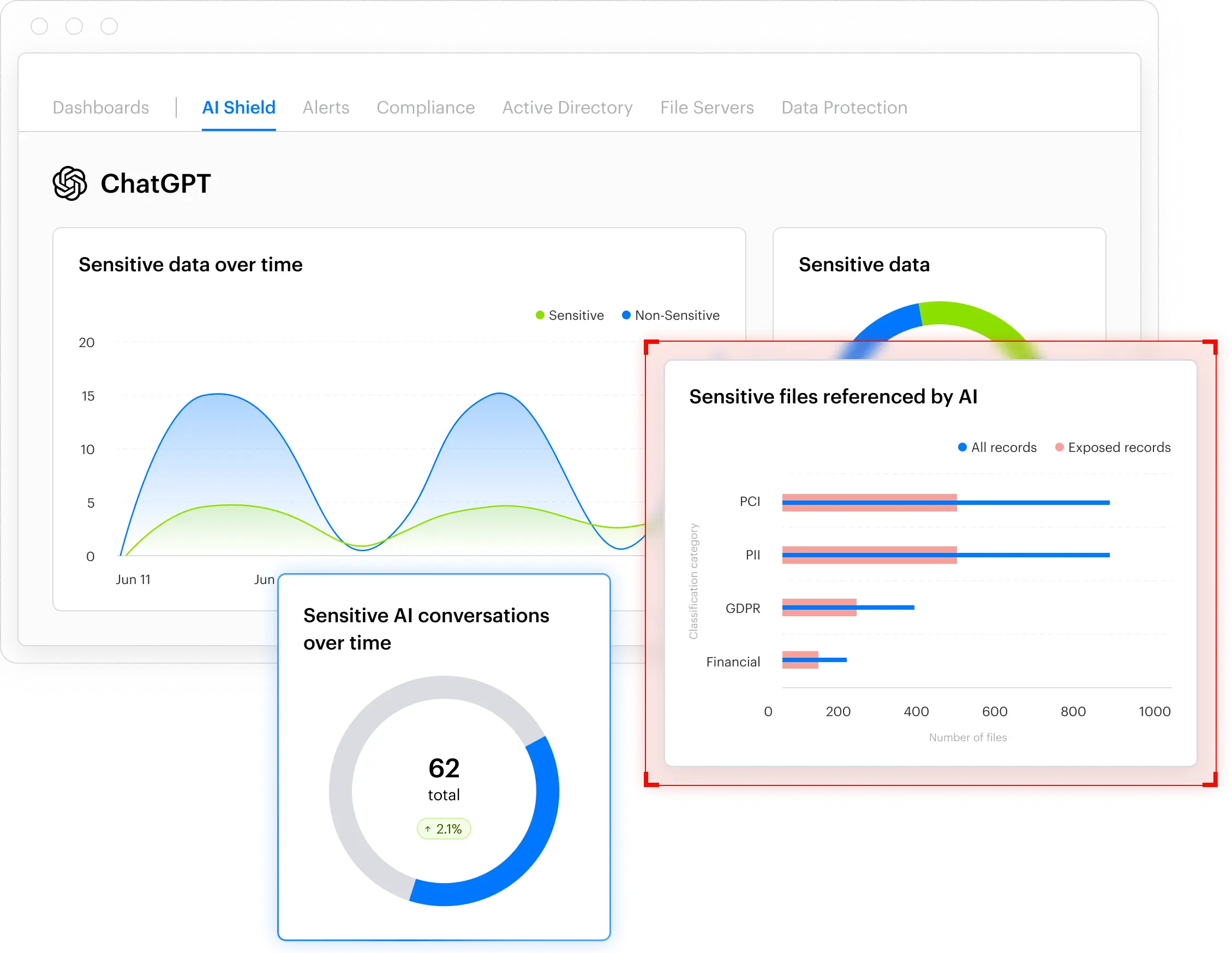Click the PCI category bar

(x=869, y=502)
